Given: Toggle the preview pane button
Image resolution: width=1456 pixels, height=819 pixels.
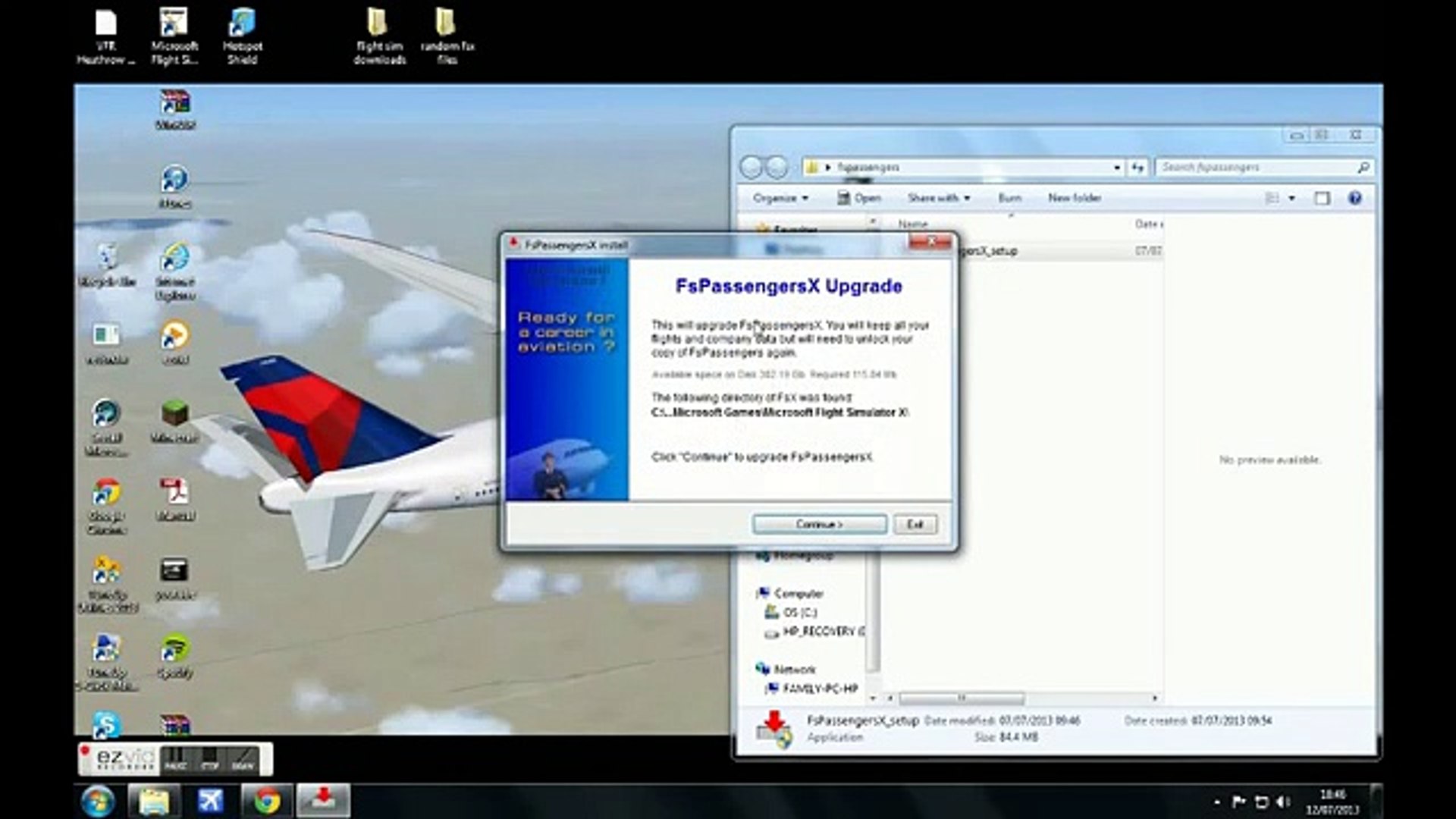Looking at the screenshot, I should pos(1322,198).
